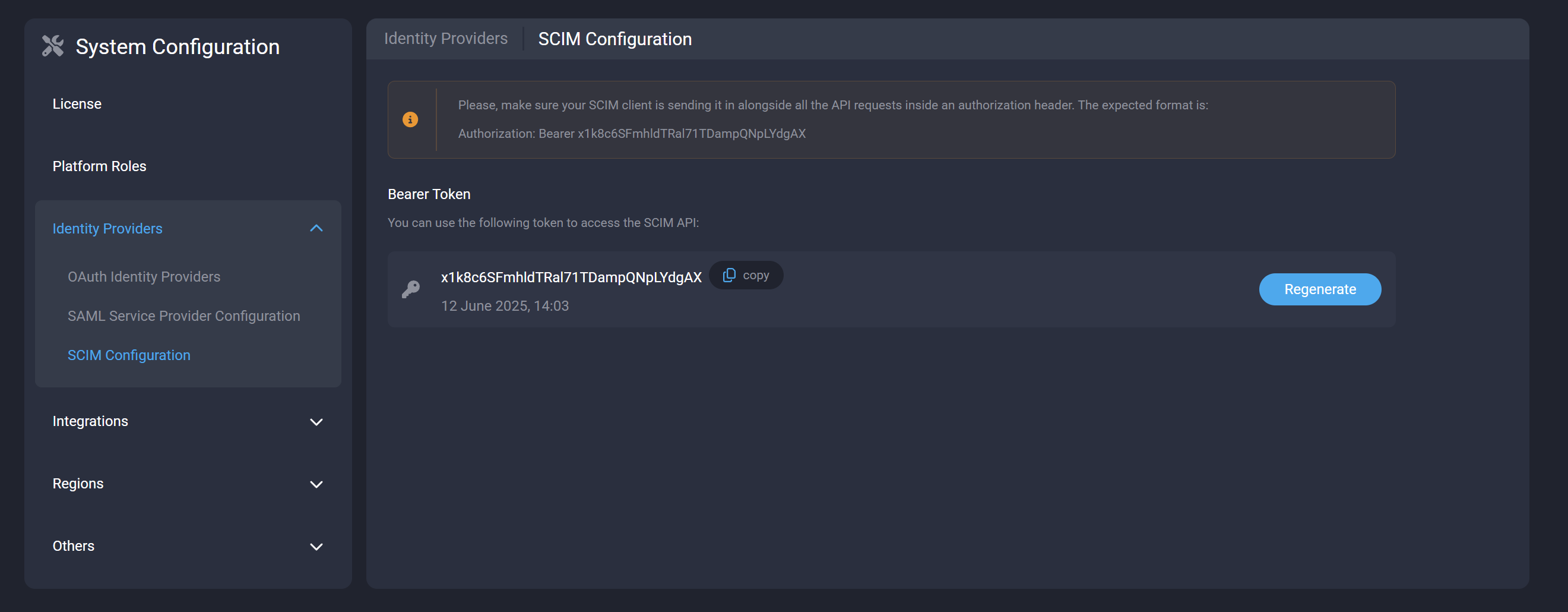Select the copy button for the bearer token
Image resolution: width=1568 pixels, height=612 pixels.
point(746,275)
